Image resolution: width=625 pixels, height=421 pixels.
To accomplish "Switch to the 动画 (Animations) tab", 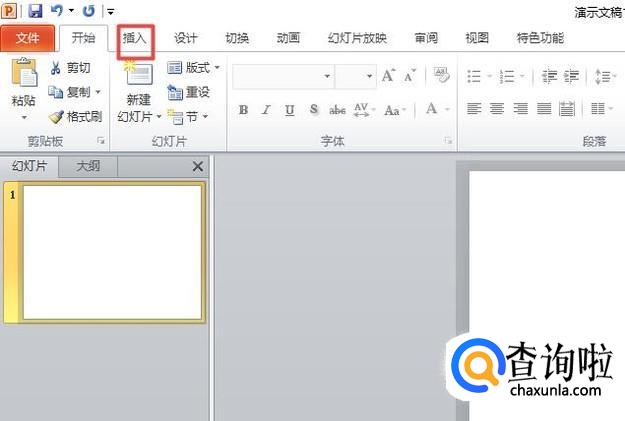I will point(288,38).
